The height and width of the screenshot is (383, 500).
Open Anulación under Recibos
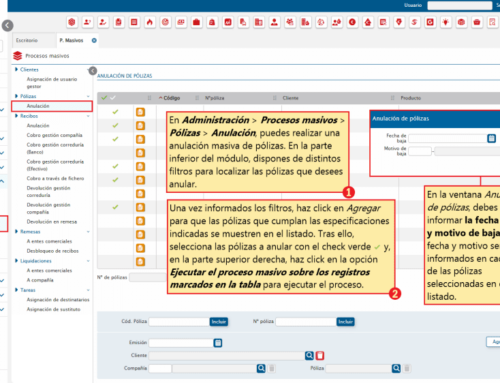point(38,126)
